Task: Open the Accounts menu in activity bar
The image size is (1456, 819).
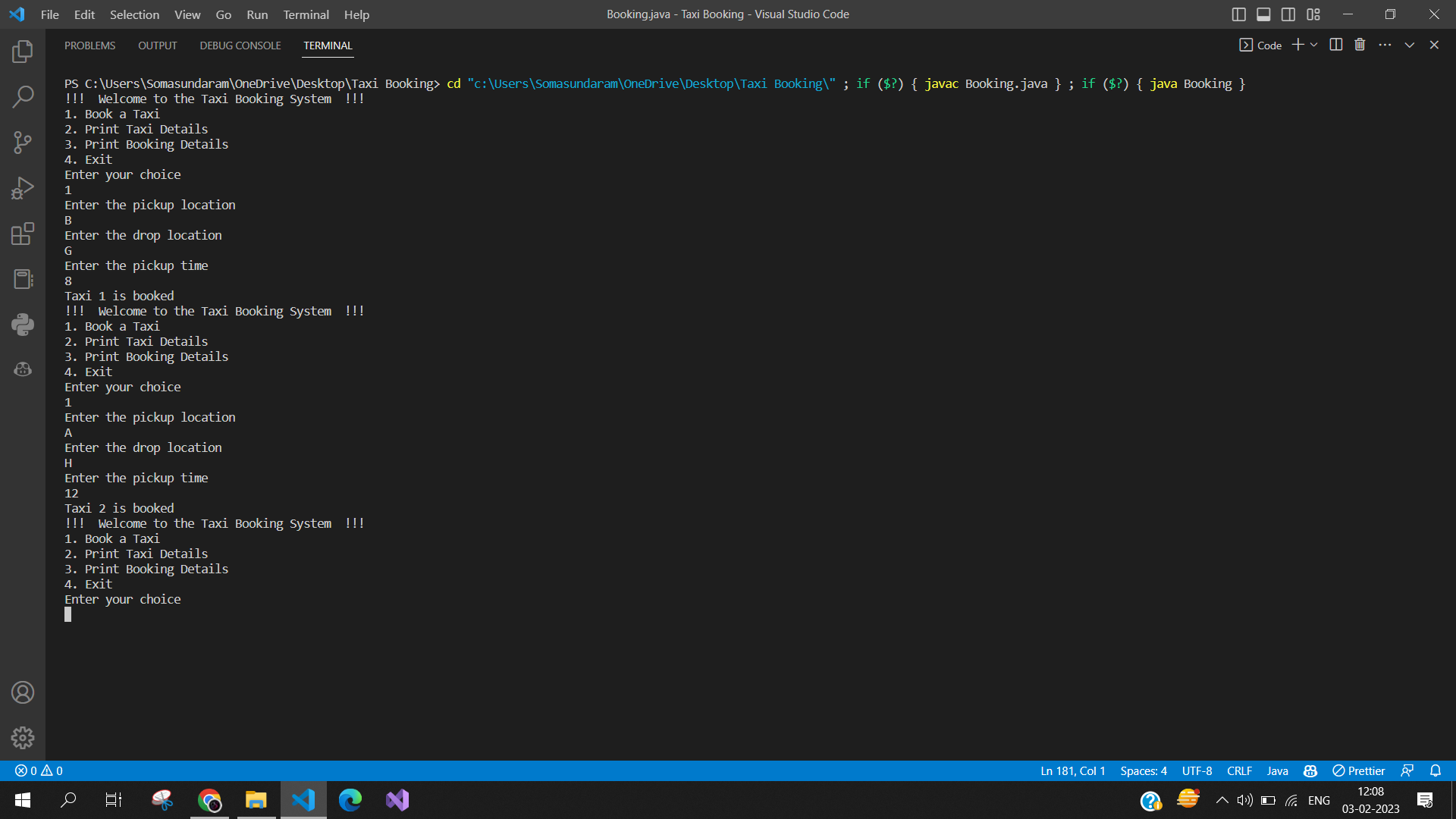Action: (x=23, y=692)
